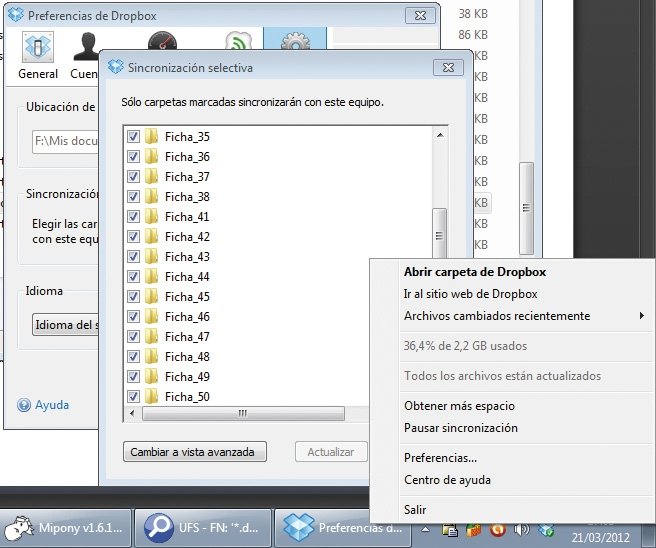
Task: Select the Ficha_49 folder name
Action: point(187,377)
